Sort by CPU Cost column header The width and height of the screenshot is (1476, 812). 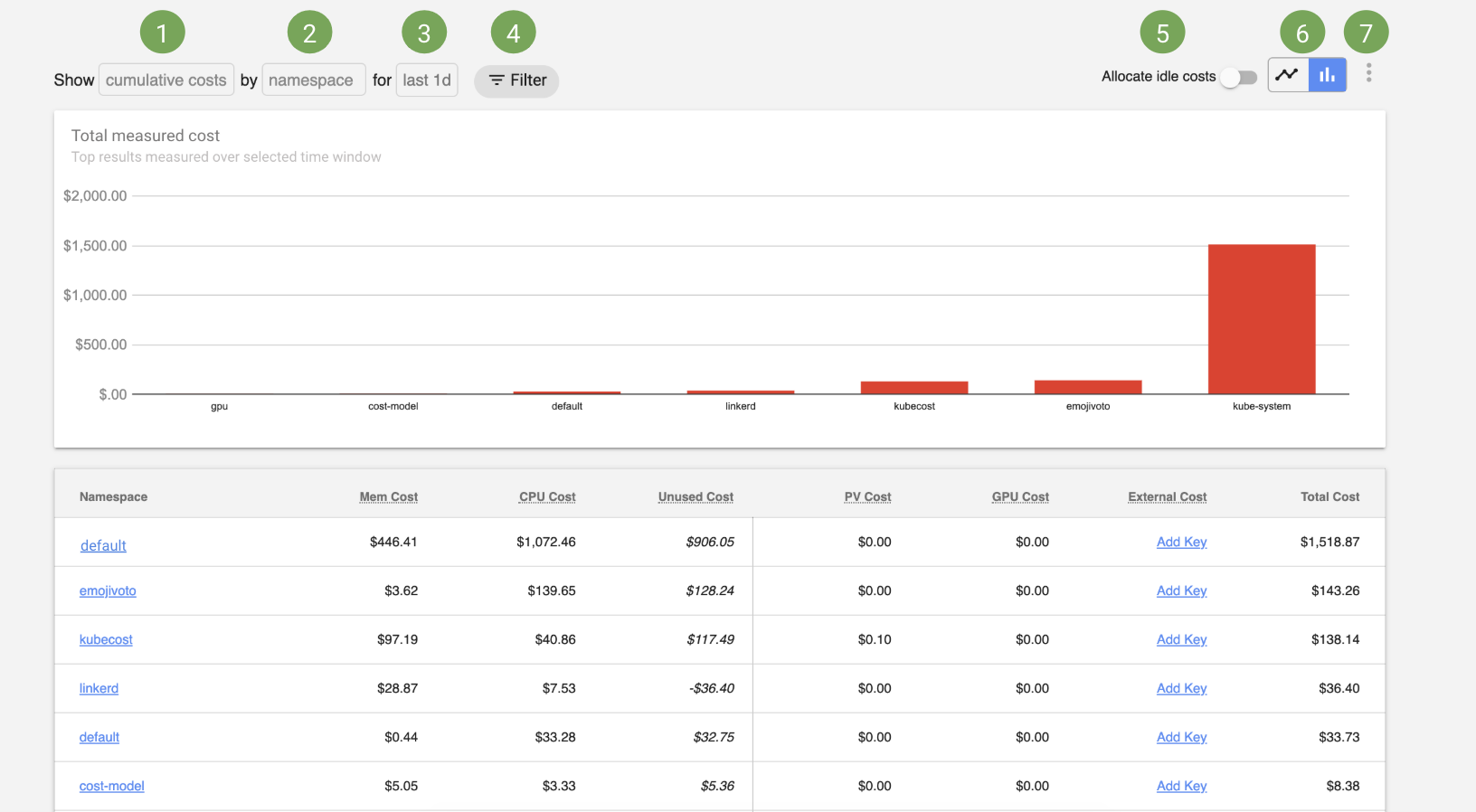[x=547, y=496]
